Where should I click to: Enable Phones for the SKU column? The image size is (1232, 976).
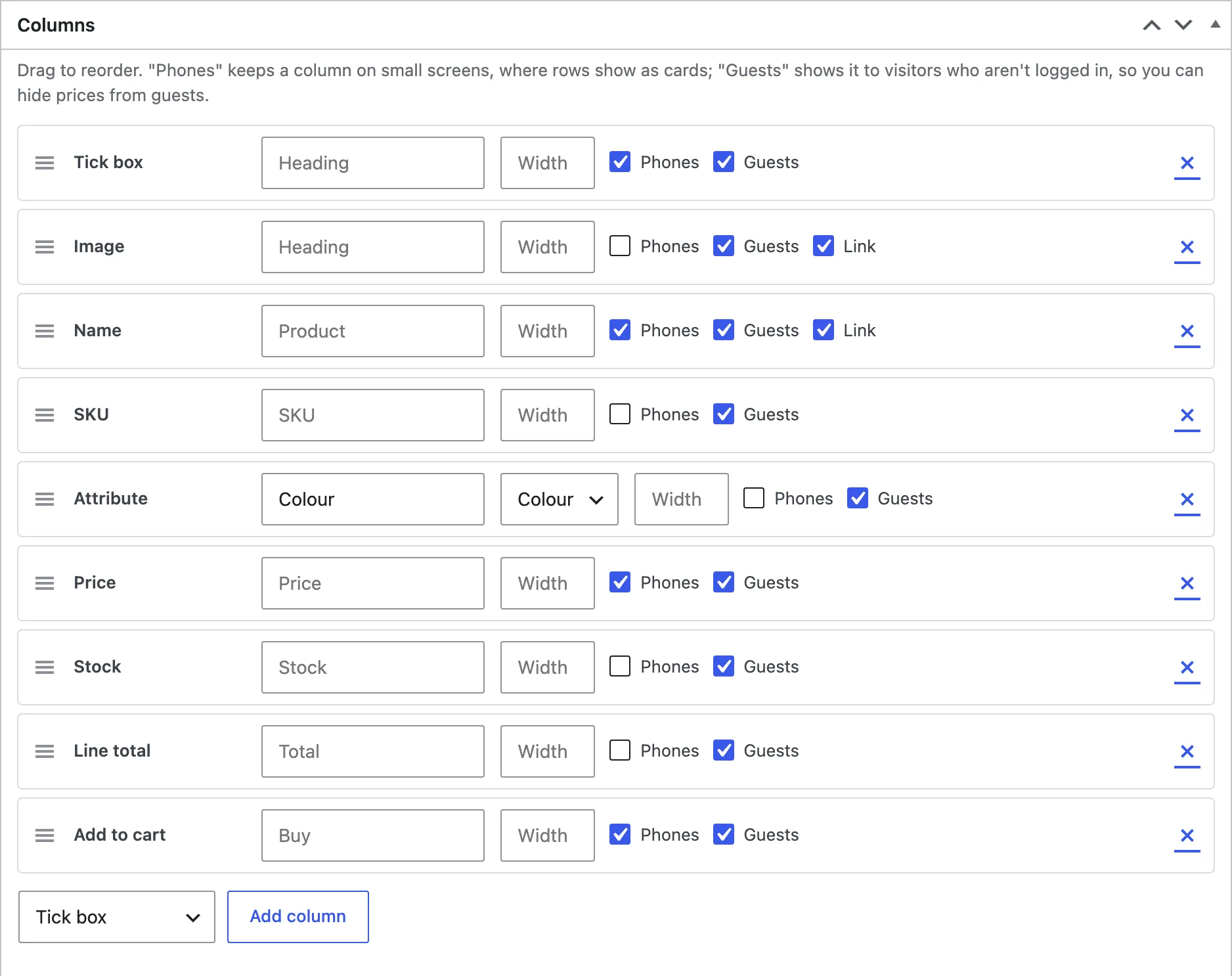[x=620, y=414]
